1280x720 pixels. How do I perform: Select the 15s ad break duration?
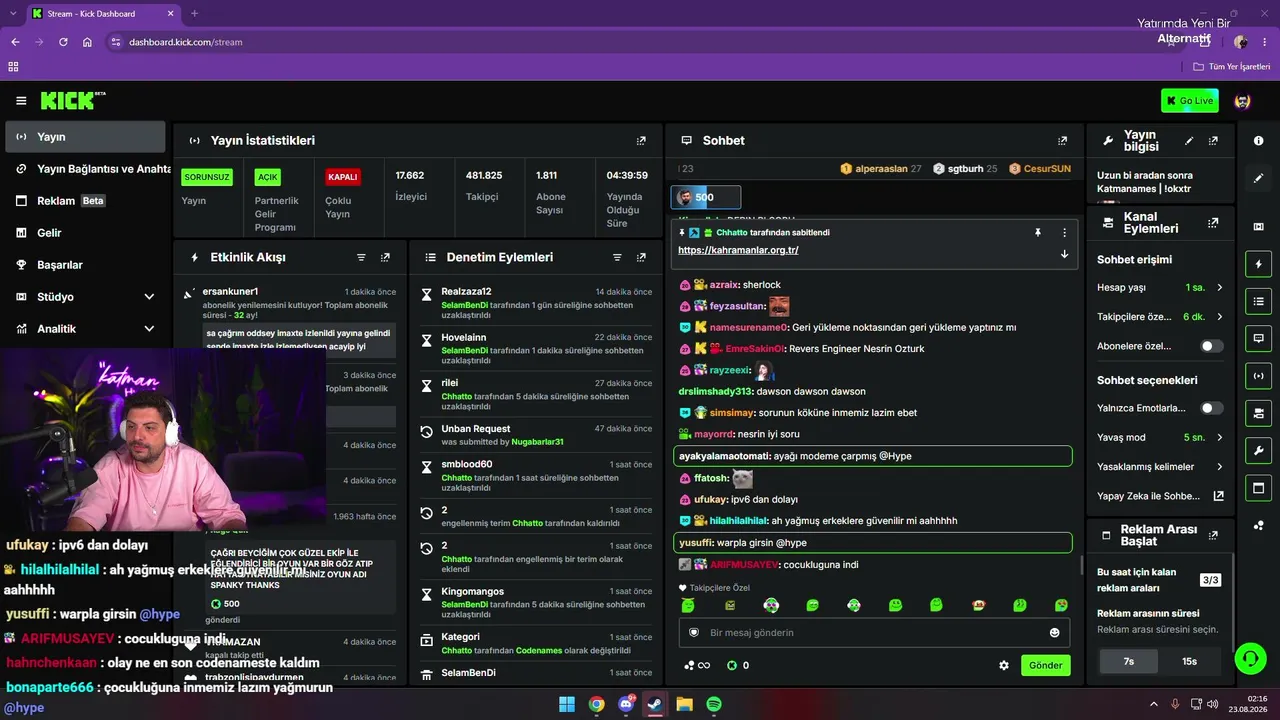[x=1189, y=661]
